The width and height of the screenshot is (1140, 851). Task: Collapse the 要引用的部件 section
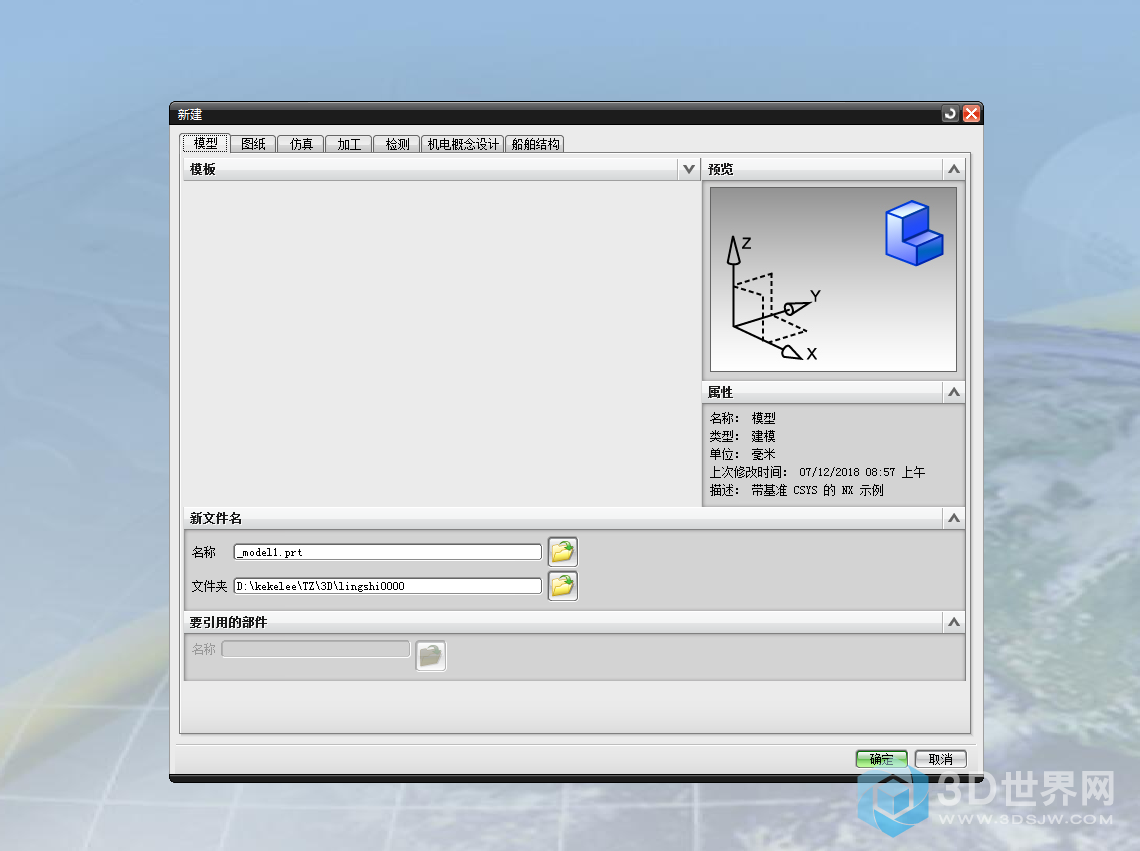954,623
